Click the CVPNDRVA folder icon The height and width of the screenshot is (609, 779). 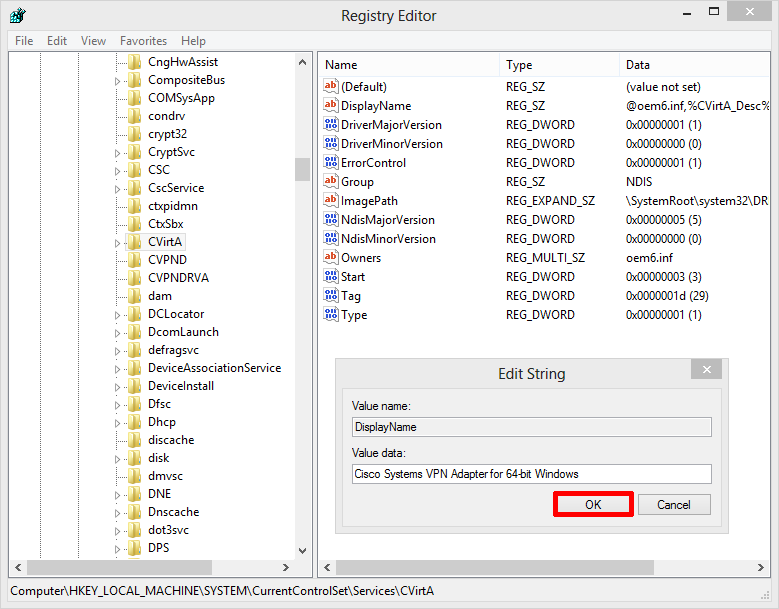tap(134, 278)
